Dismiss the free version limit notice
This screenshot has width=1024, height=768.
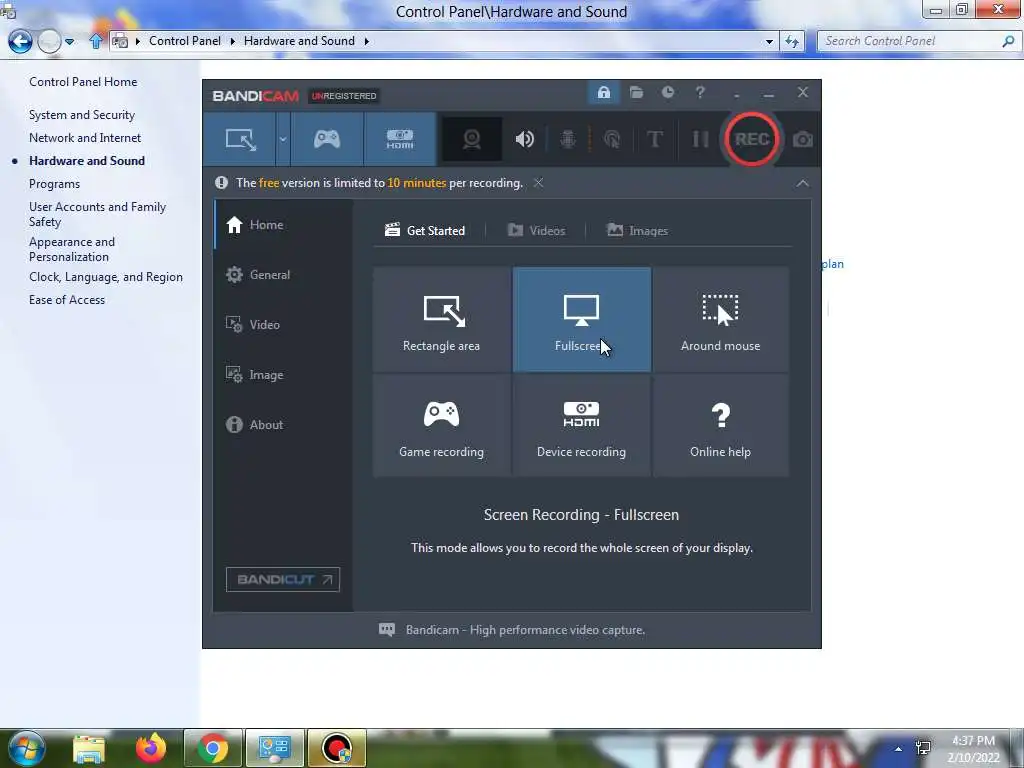(538, 183)
